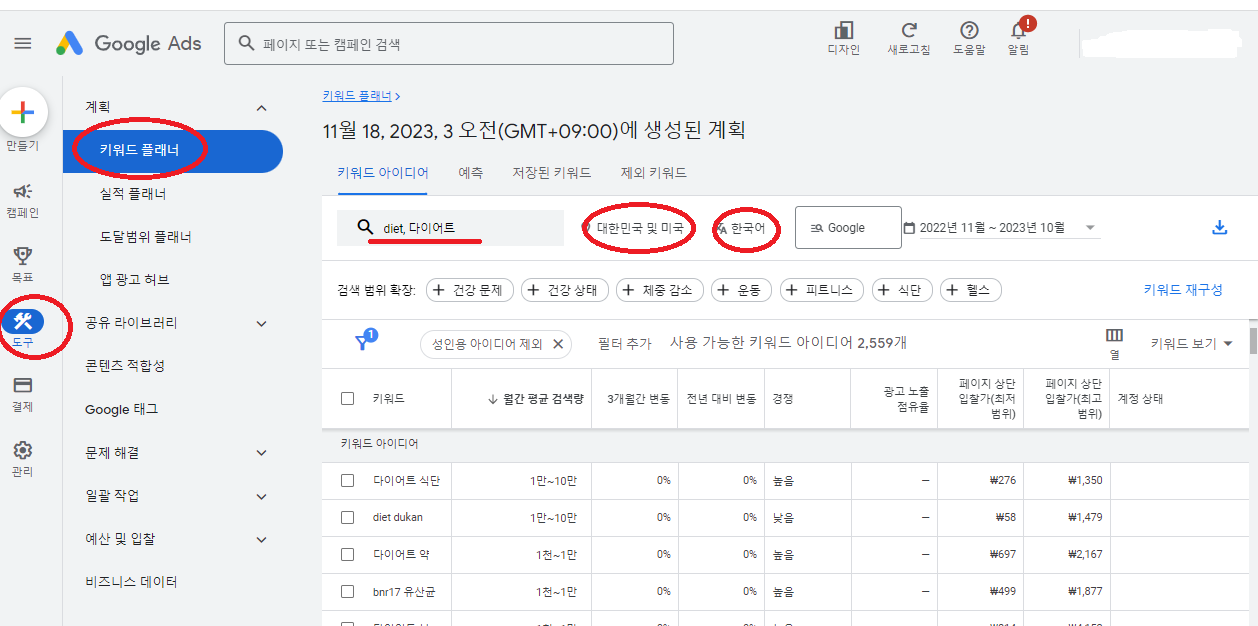Open 콘텐츠 적합성 in sidebar

click(x=125, y=366)
